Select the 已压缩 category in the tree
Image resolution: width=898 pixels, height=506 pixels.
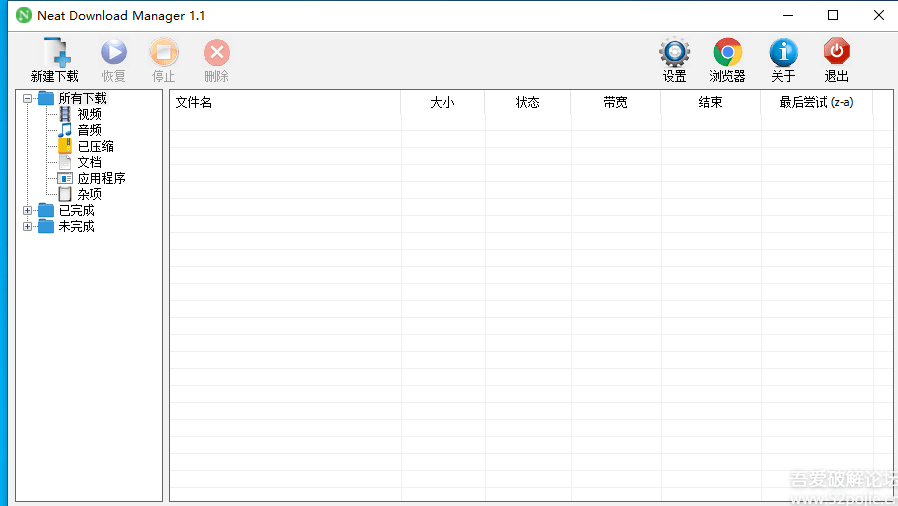pyautogui.click(x=95, y=147)
